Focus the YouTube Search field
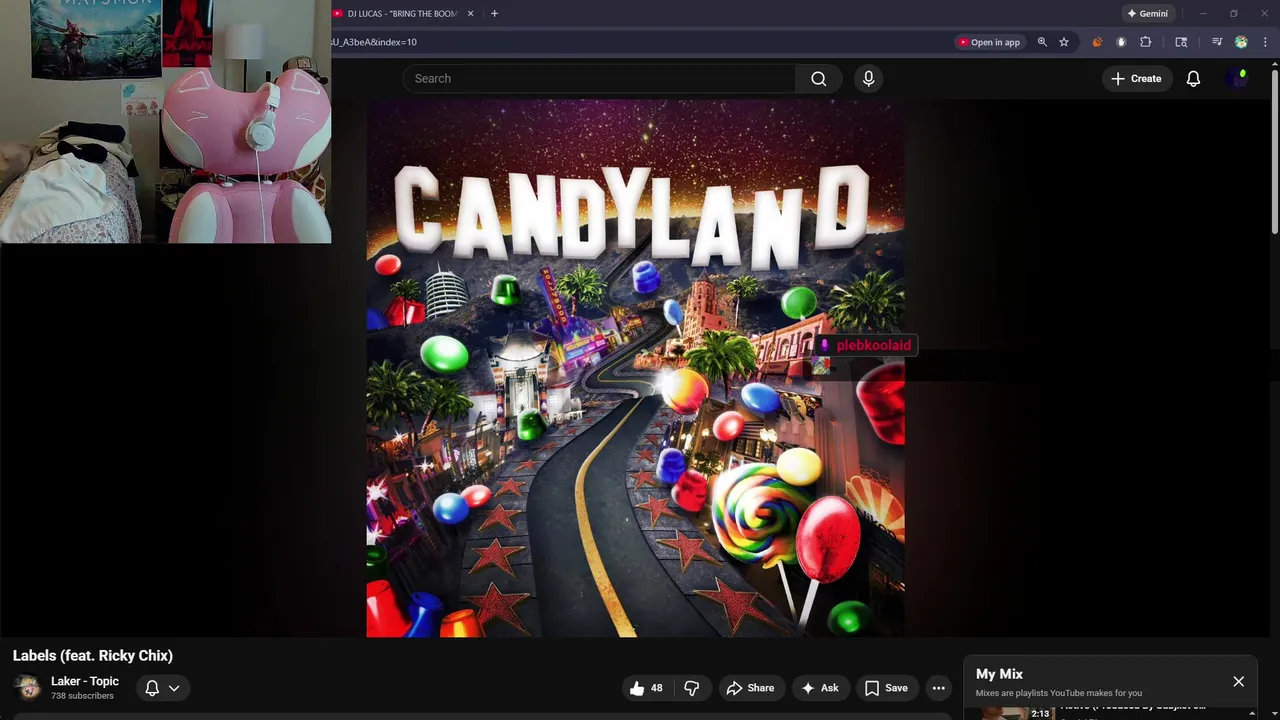The height and width of the screenshot is (720, 1280). [600, 79]
